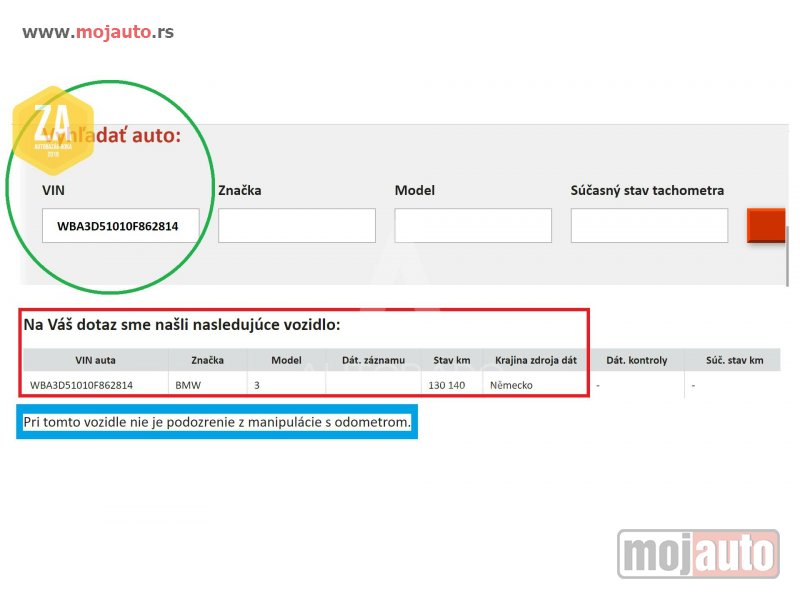Click the Dát. kontroly column header
The image size is (800, 600).
click(637, 360)
